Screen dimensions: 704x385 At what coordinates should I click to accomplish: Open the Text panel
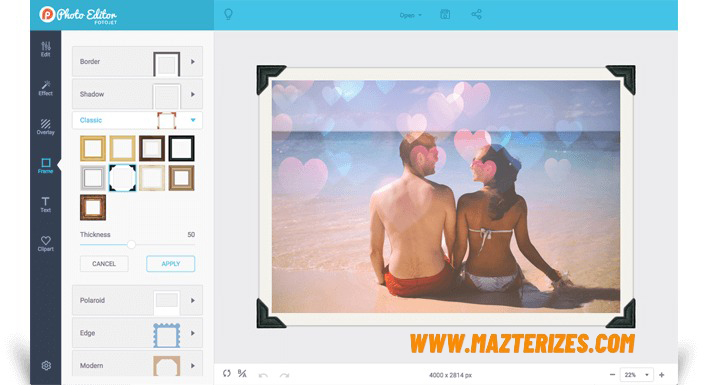pyautogui.click(x=46, y=204)
